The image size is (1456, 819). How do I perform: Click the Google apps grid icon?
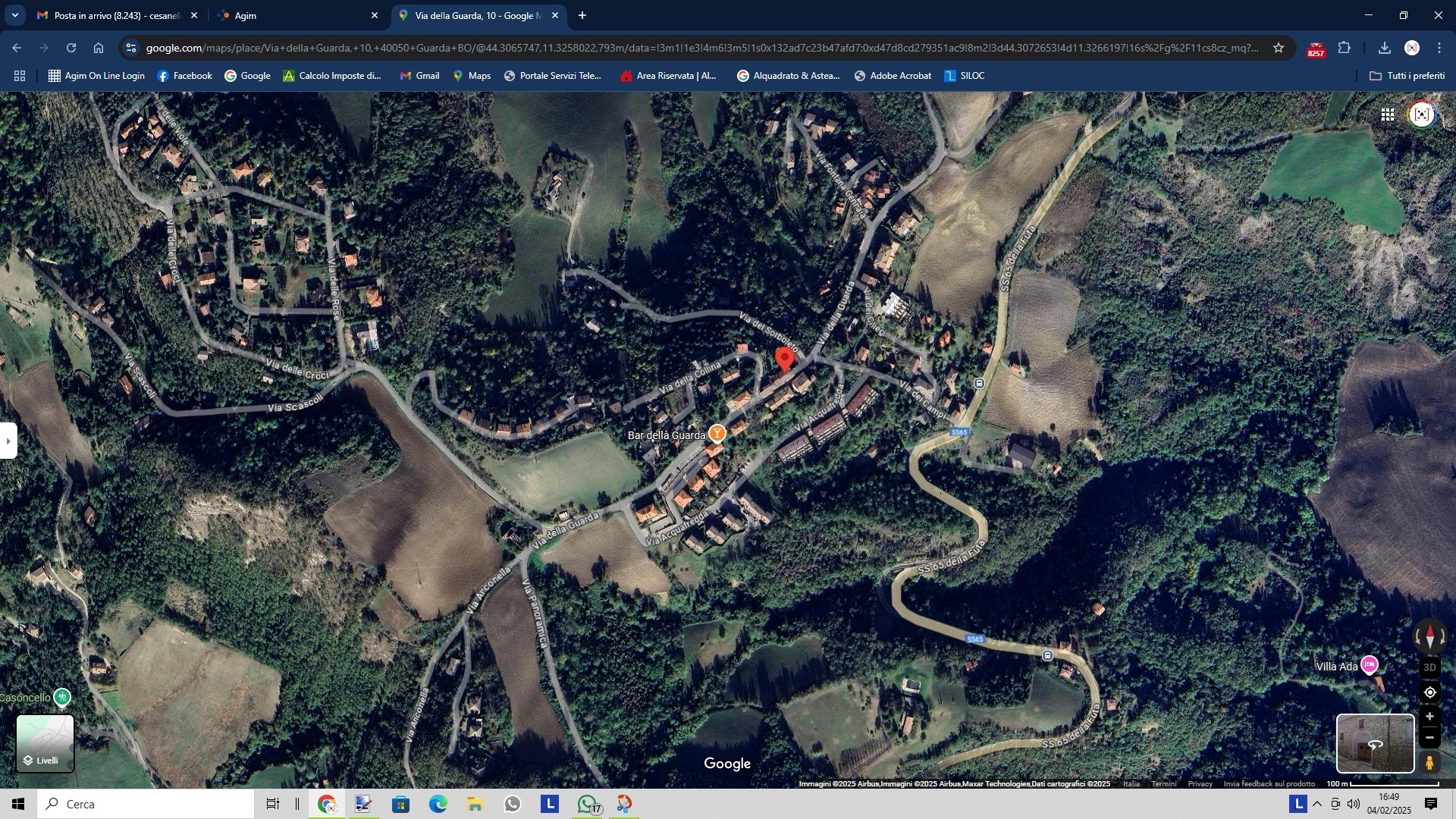[x=1387, y=115]
